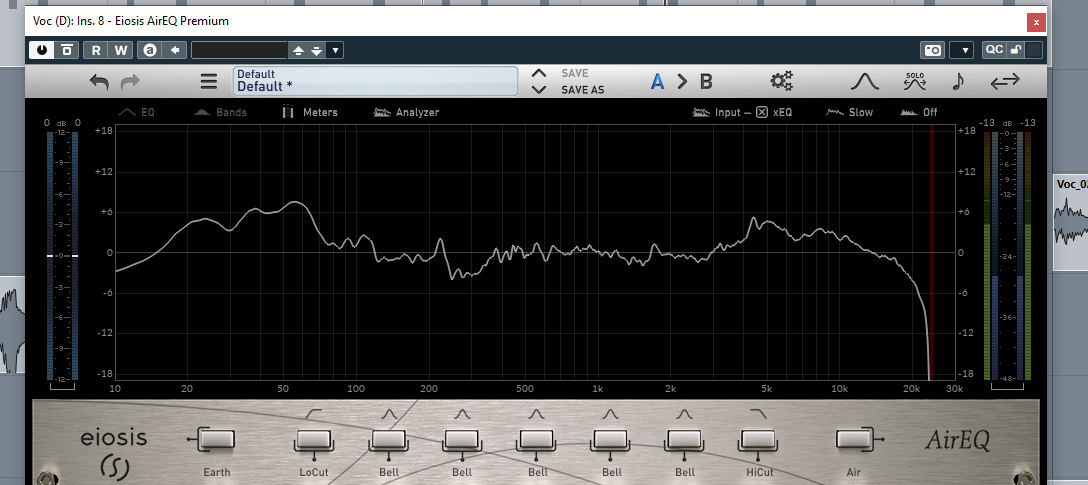Change the analyzer Off mode setting
Image resolution: width=1088 pixels, height=485 pixels.
pos(919,112)
